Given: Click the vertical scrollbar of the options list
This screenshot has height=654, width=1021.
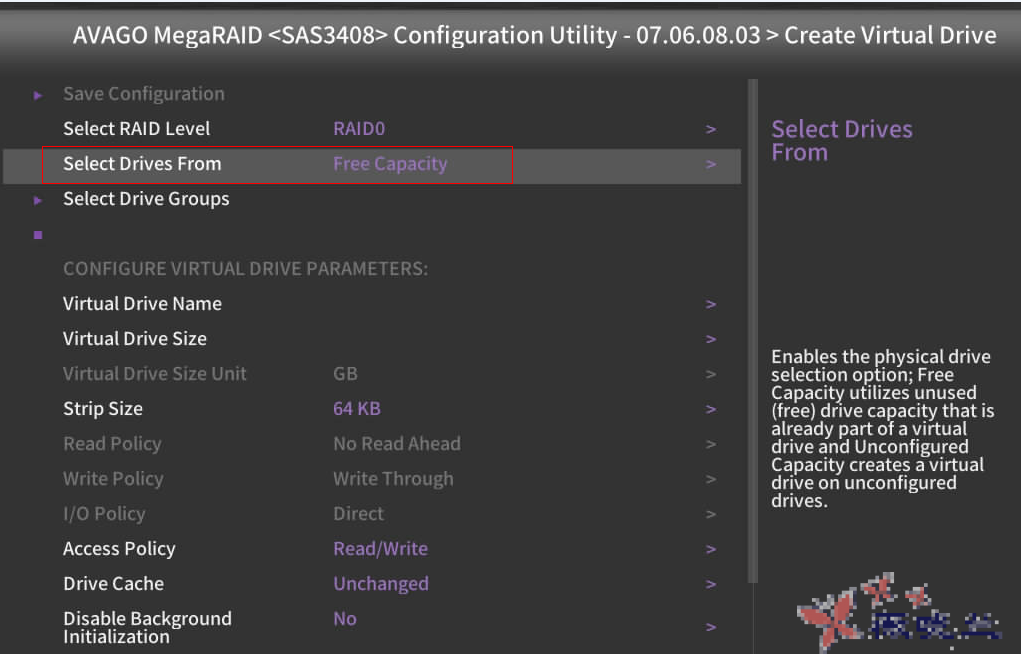Looking at the screenshot, I should pos(753,331).
